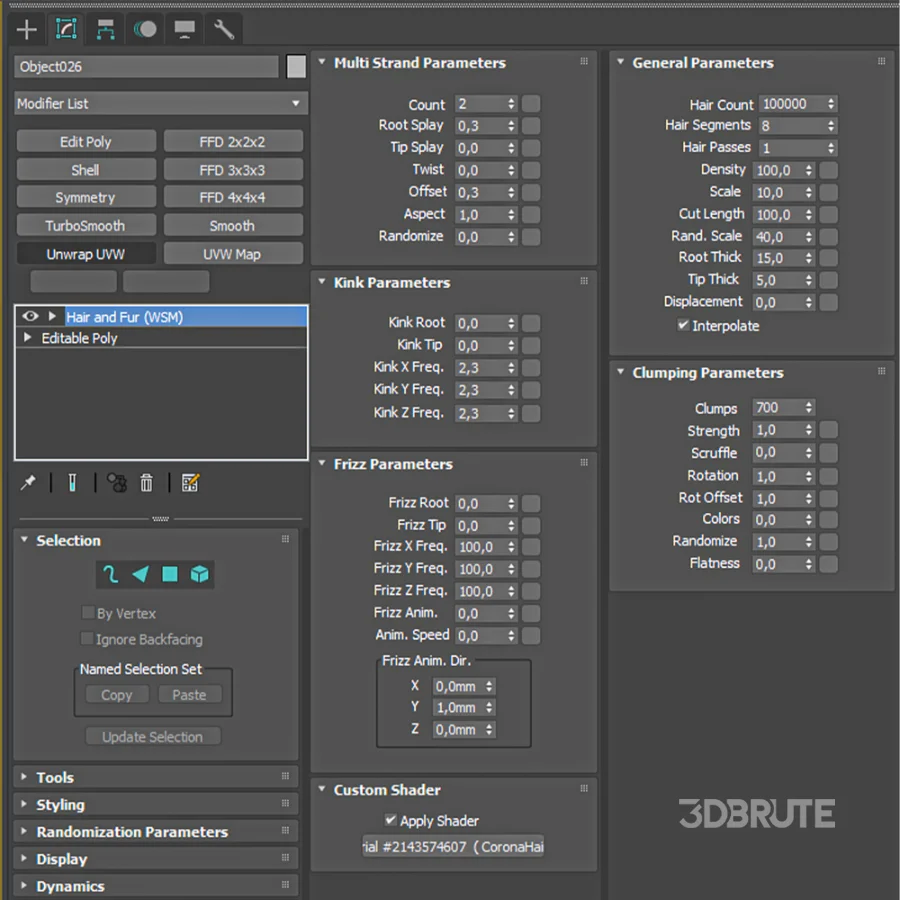Open the Modifier List dropdown
Image resolution: width=900 pixels, height=900 pixels.
161,104
